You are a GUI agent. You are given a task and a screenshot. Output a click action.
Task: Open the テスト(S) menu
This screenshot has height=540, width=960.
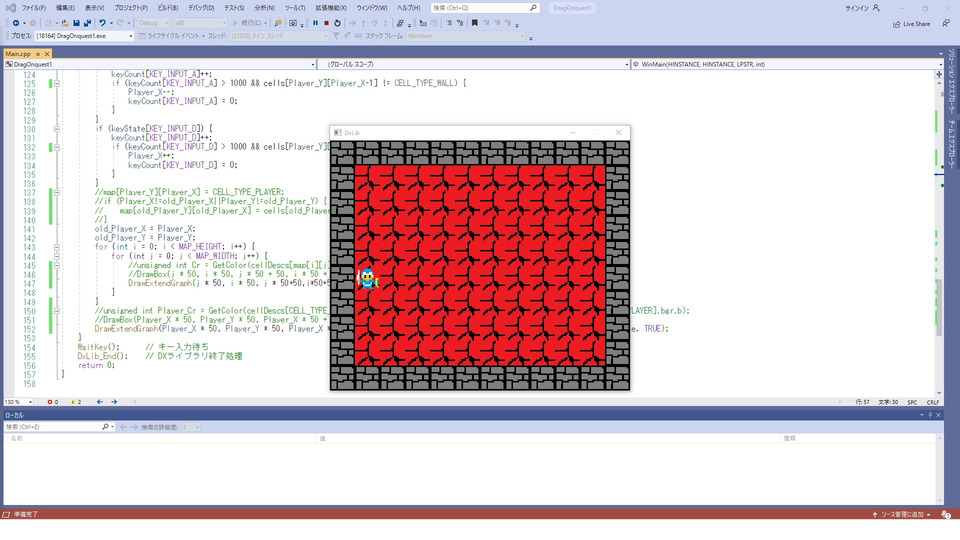[234, 8]
